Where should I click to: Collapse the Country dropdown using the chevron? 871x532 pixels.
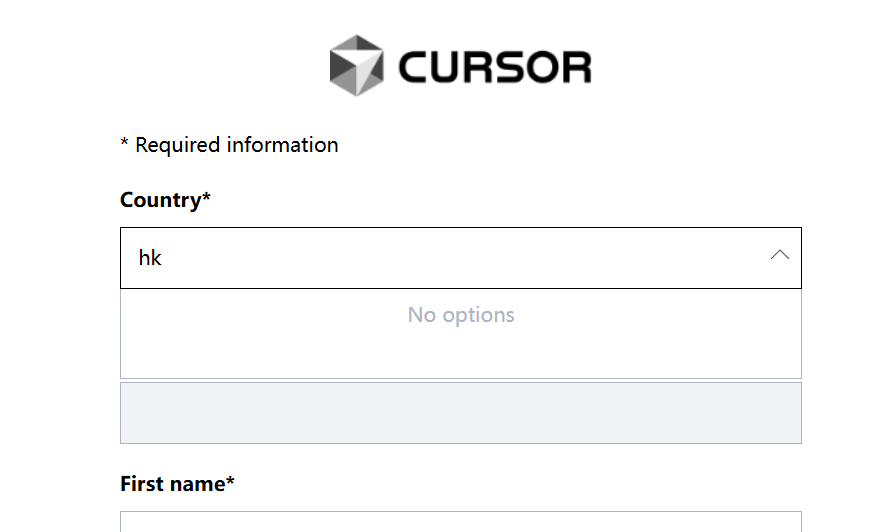(x=780, y=256)
